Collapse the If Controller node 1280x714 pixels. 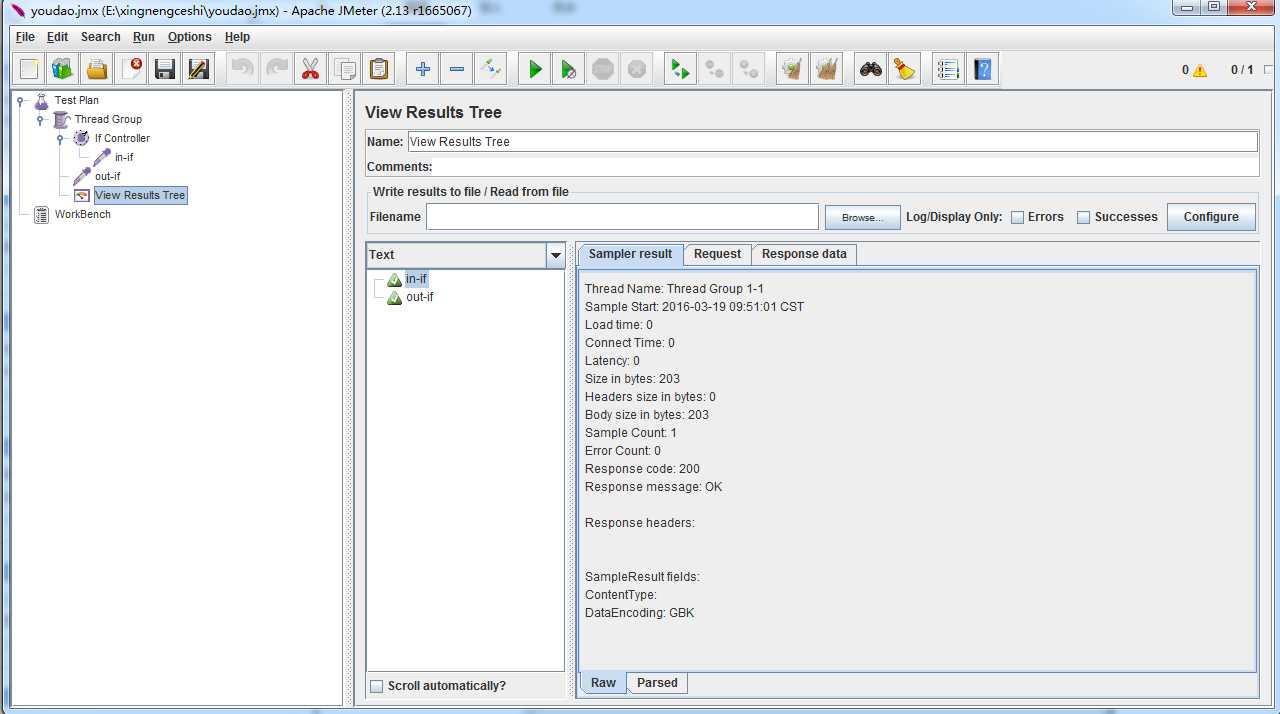click(x=60, y=139)
